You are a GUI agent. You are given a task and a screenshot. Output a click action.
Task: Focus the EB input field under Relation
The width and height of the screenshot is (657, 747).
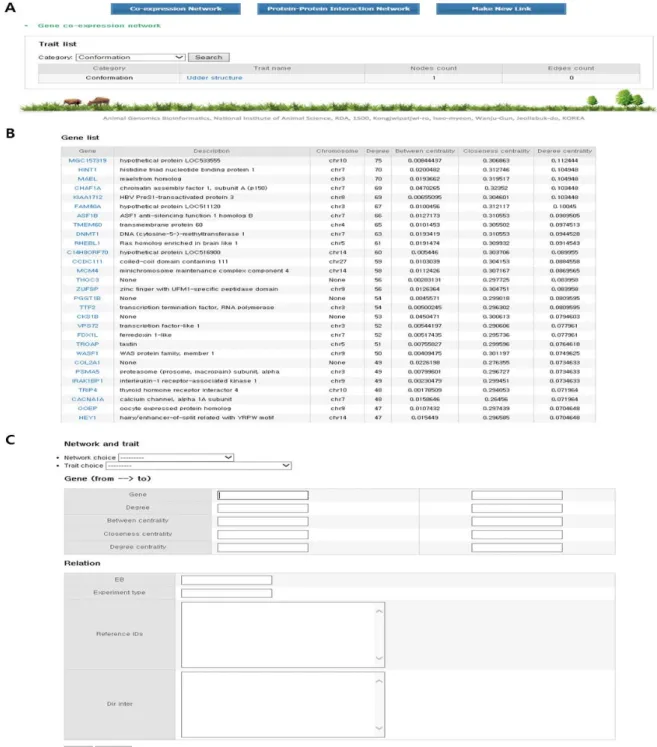point(226,580)
